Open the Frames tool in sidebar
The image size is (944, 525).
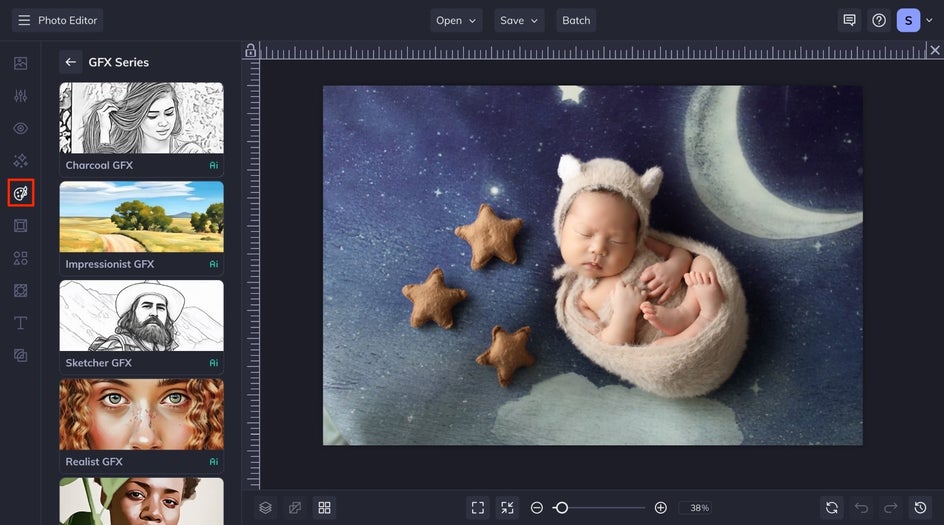pos(20,226)
